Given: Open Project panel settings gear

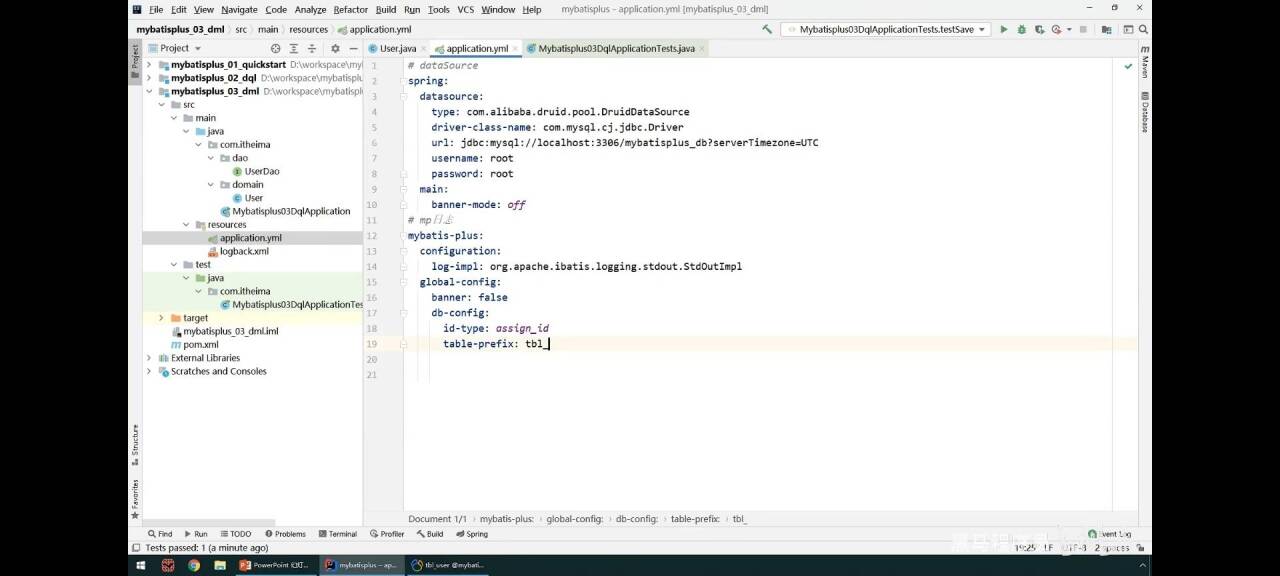Looking at the screenshot, I should click(x=335, y=48).
